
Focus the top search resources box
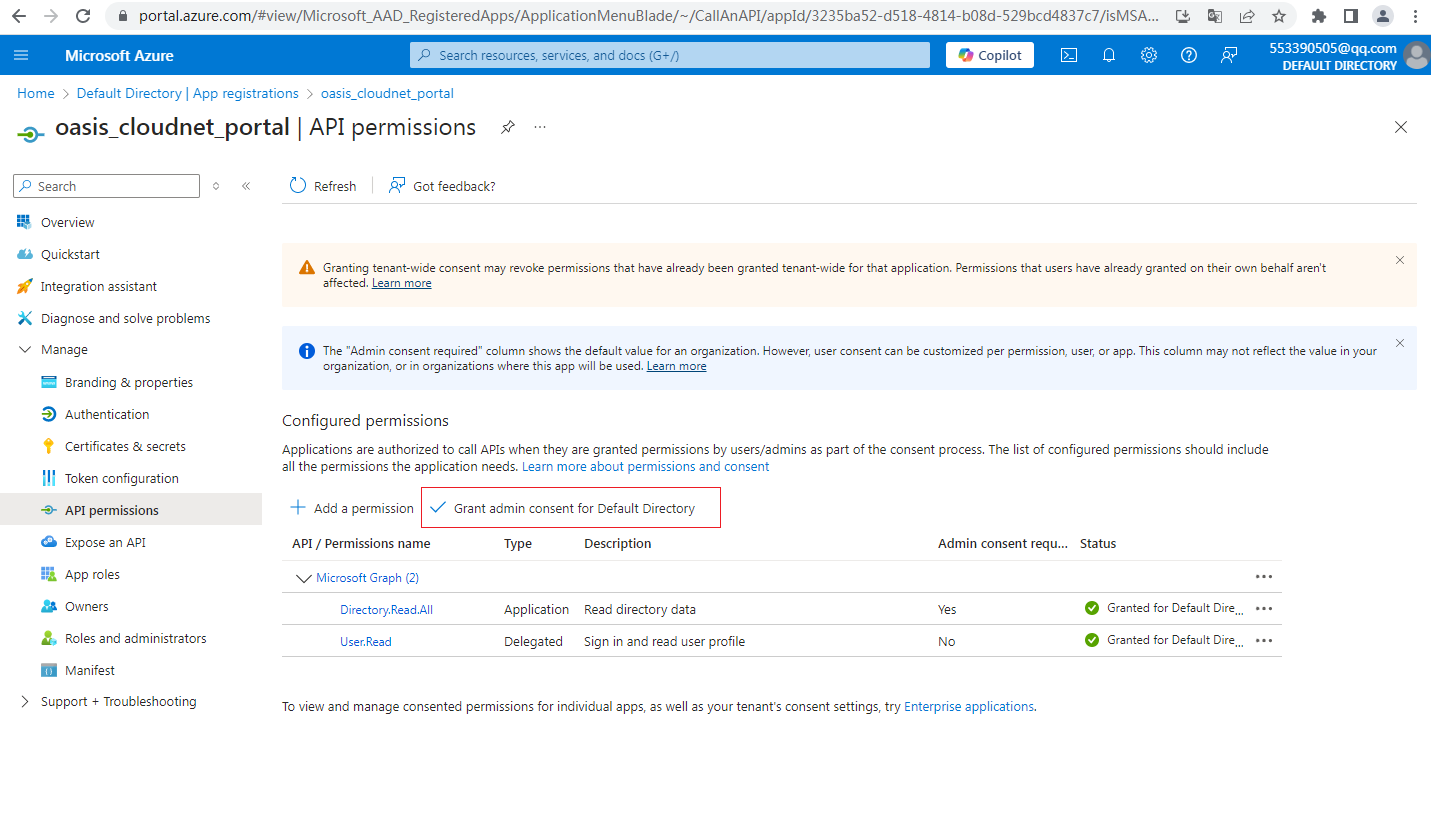click(x=670, y=55)
